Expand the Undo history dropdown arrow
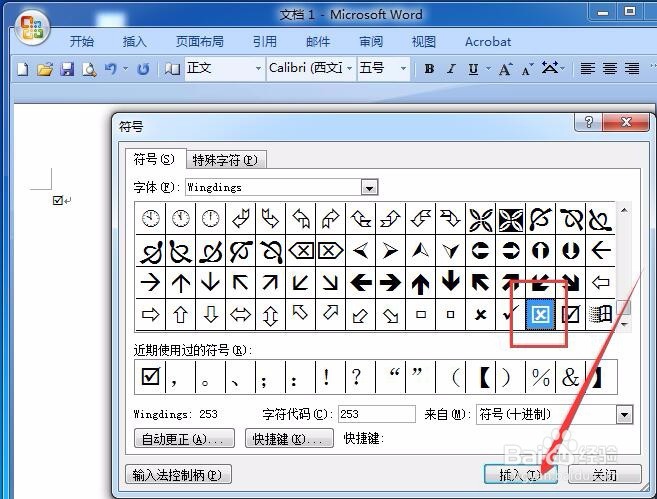The width and height of the screenshot is (657, 499). [125, 68]
